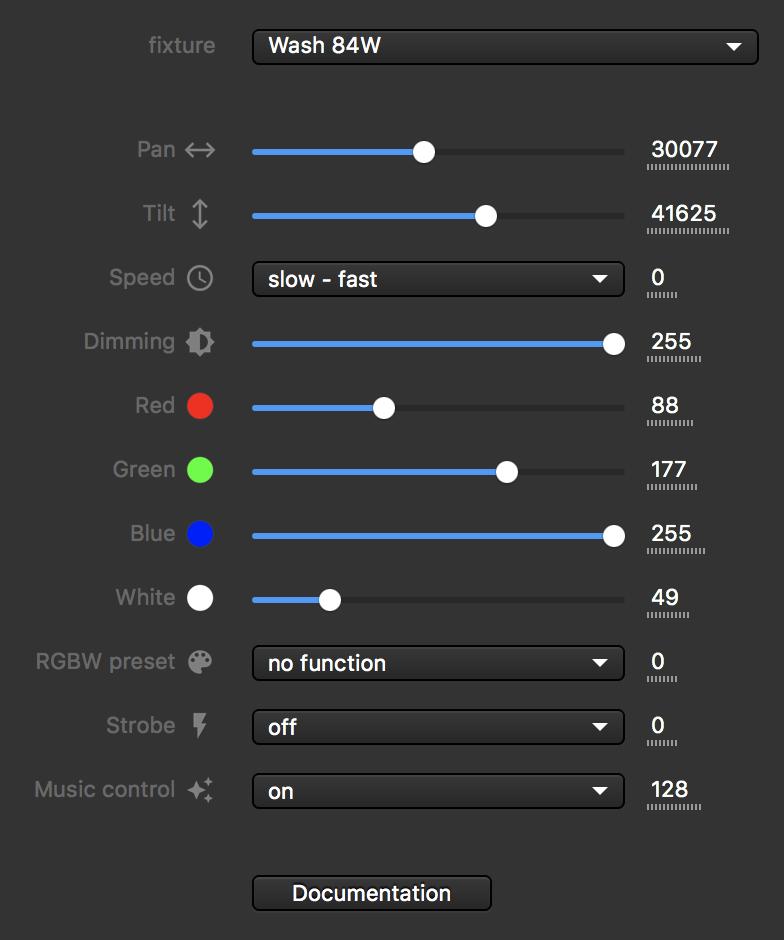This screenshot has width=784, height=940.
Task: Click the green color circle
Action: pos(200,470)
